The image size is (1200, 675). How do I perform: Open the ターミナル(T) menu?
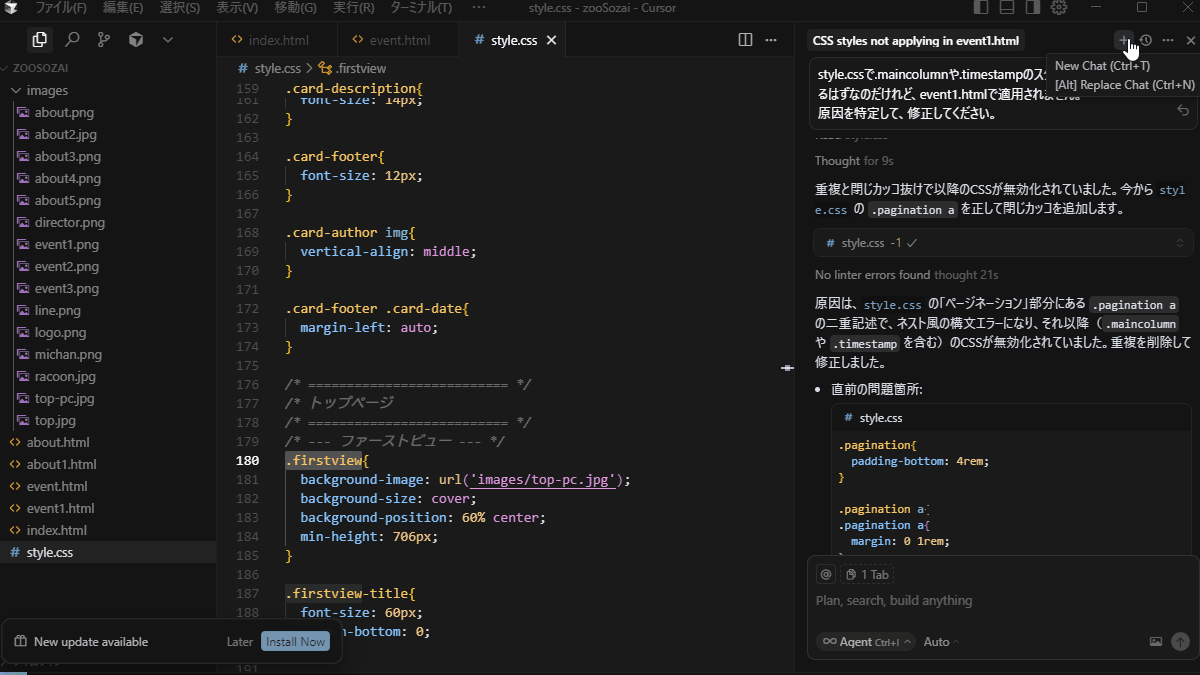421,8
